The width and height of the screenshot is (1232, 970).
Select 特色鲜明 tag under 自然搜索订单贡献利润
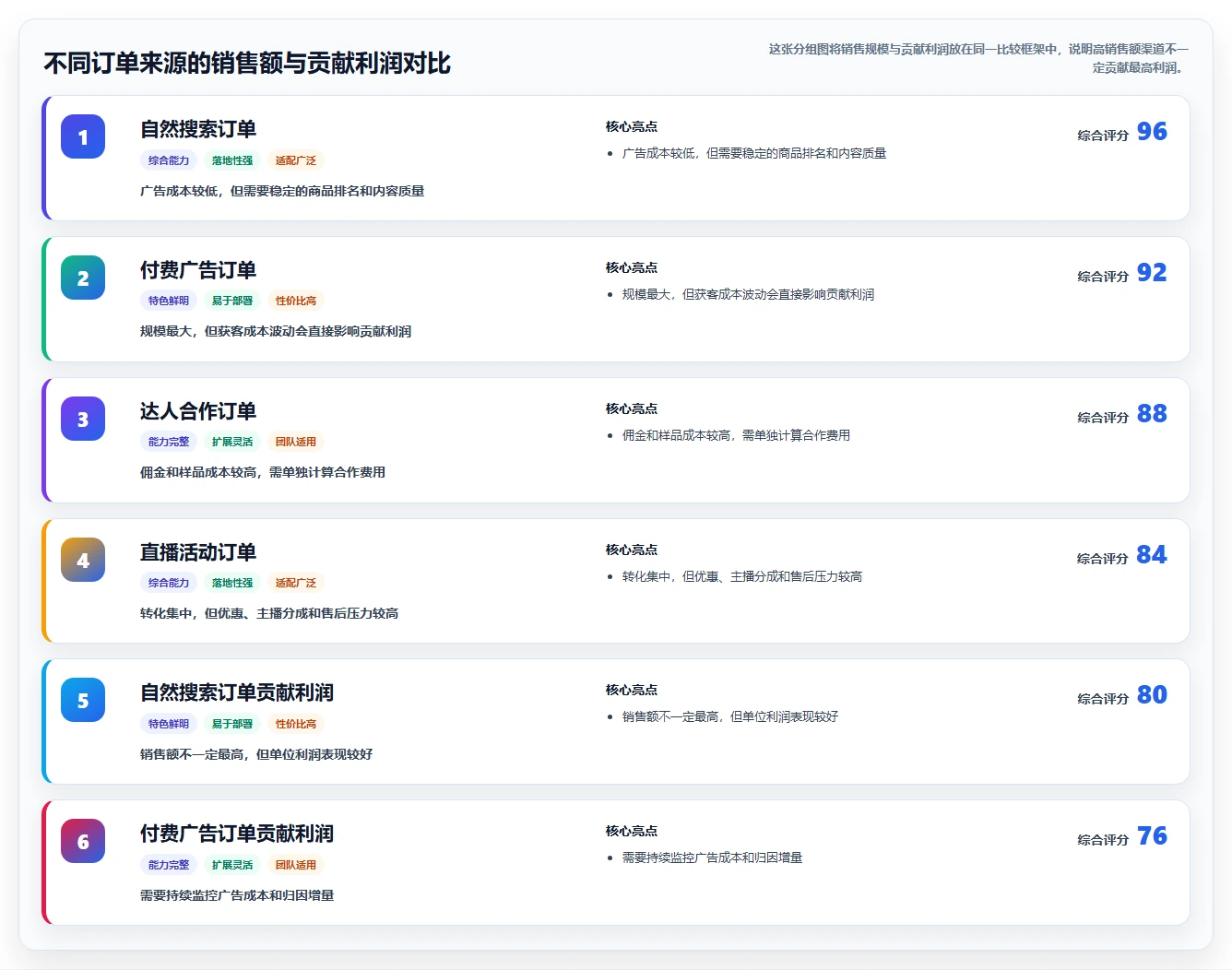point(169,724)
